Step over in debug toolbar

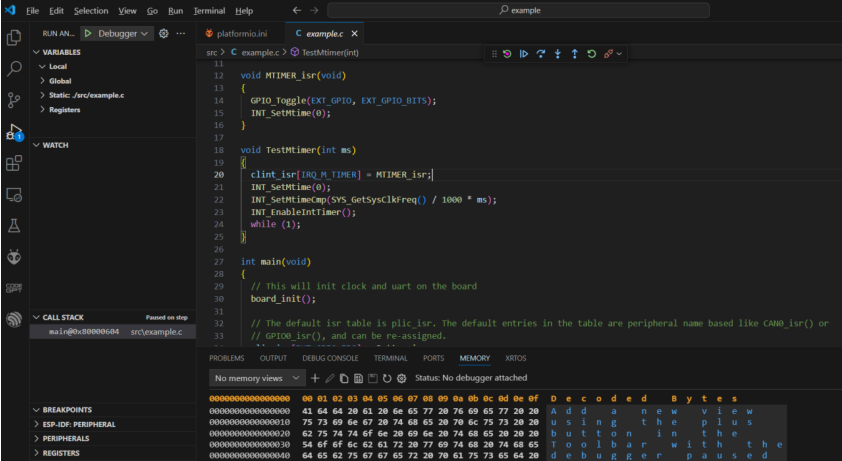(x=541, y=54)
